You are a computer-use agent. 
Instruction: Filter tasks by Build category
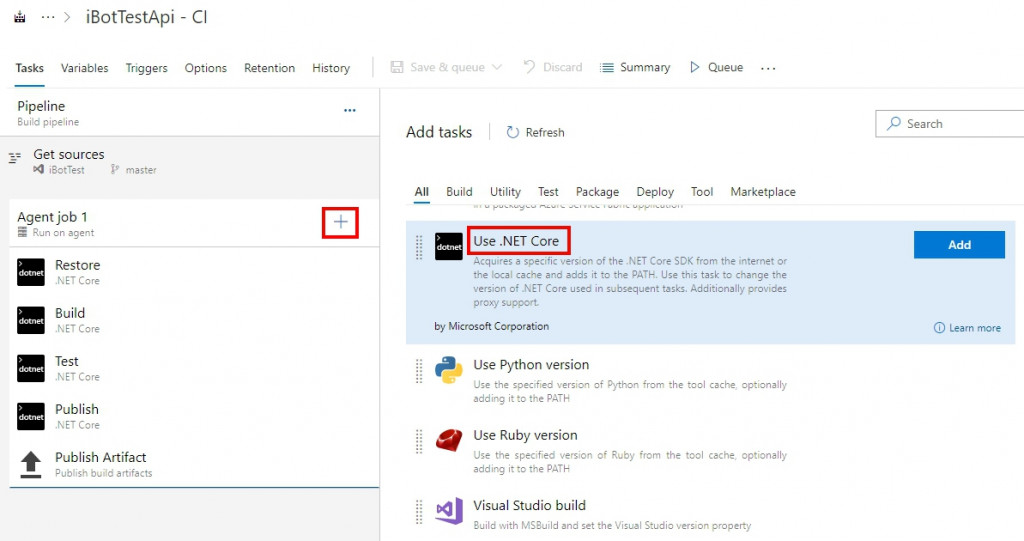[x=459, y=192]
